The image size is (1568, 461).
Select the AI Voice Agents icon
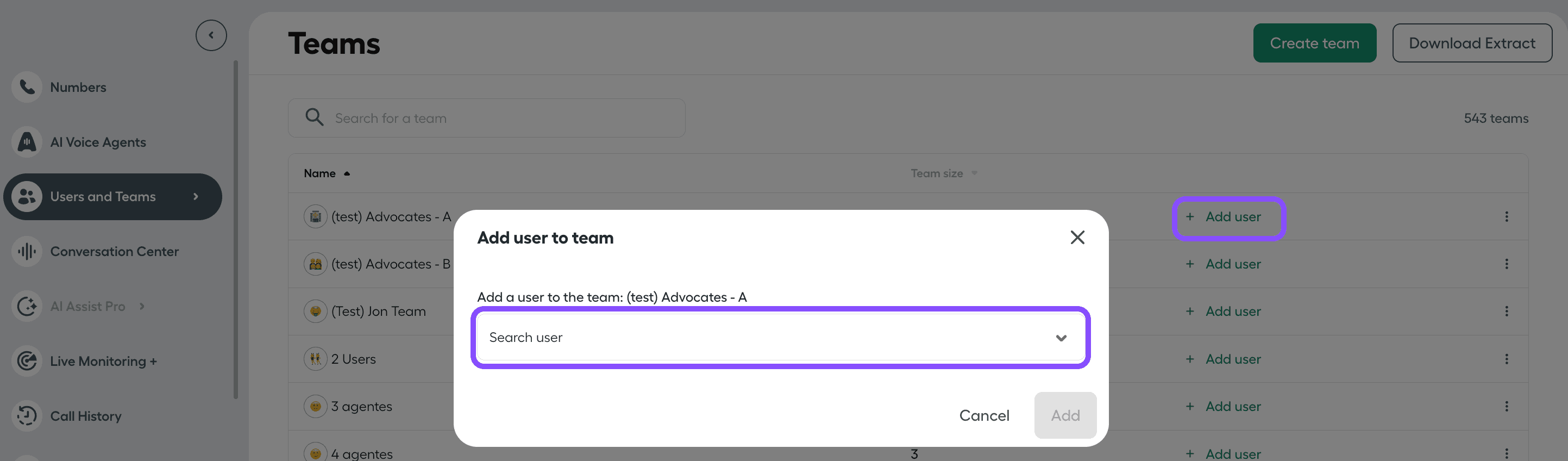(x=26, y=141)
